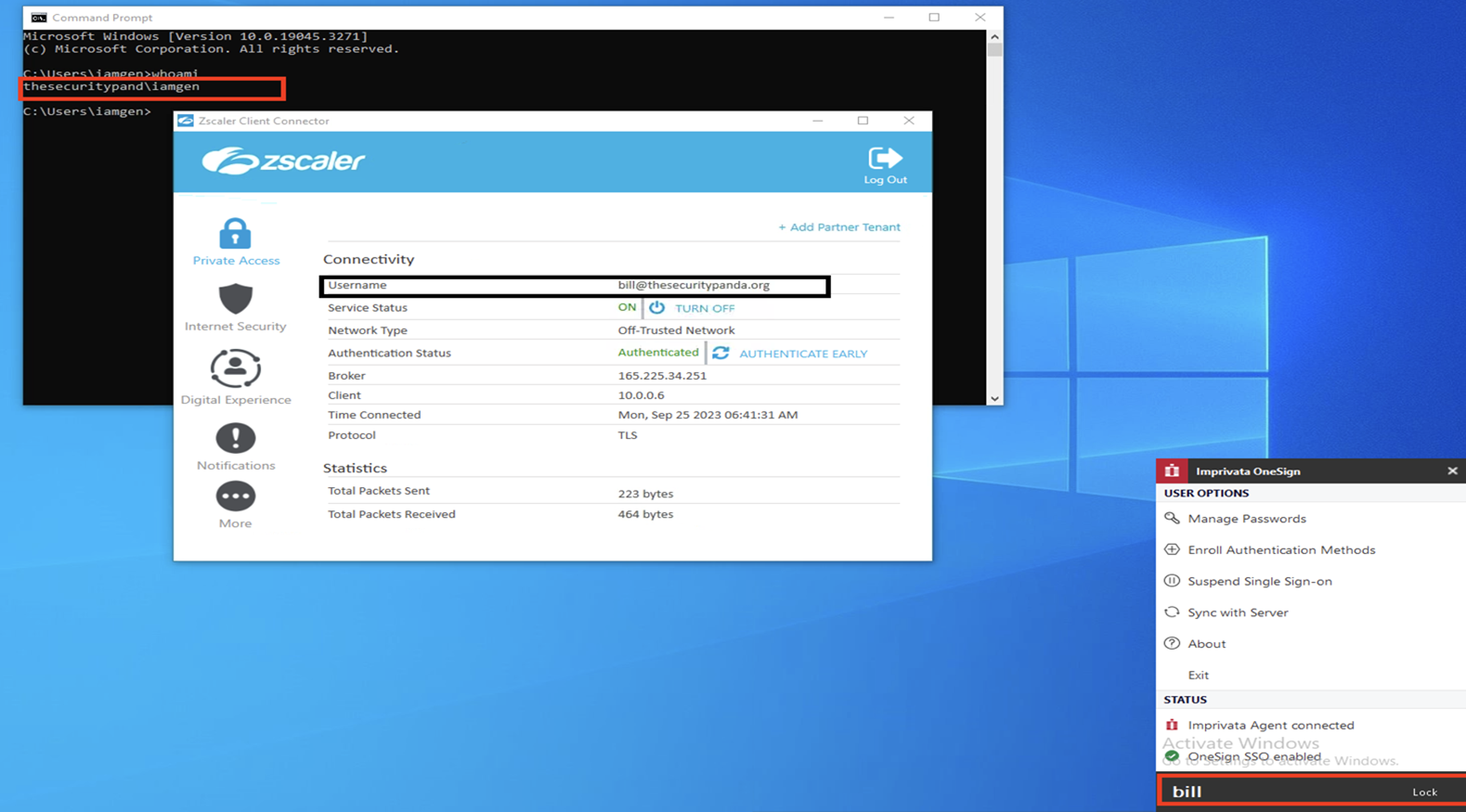The width and height of the screenshot is (1466, 812).
Task: Click the Imprivata Agent connected status icon
Action: click(1172, 725)
